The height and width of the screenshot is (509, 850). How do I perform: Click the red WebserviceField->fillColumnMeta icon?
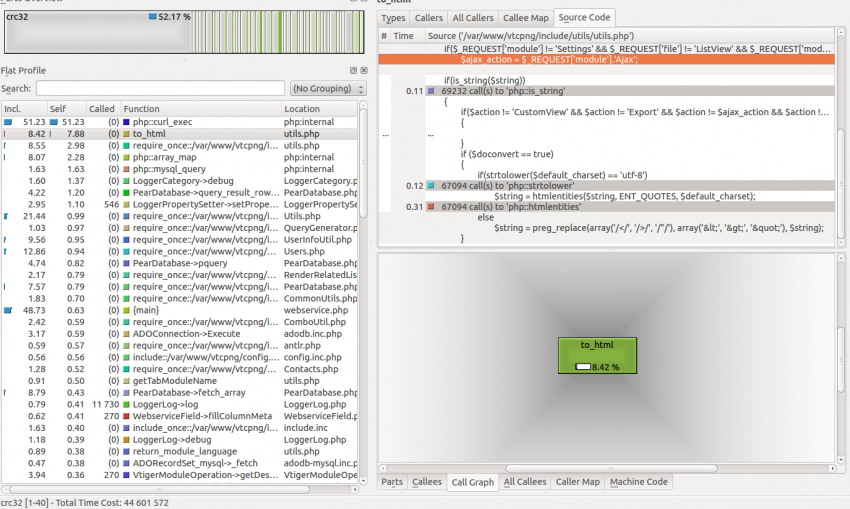pos(126,416)
